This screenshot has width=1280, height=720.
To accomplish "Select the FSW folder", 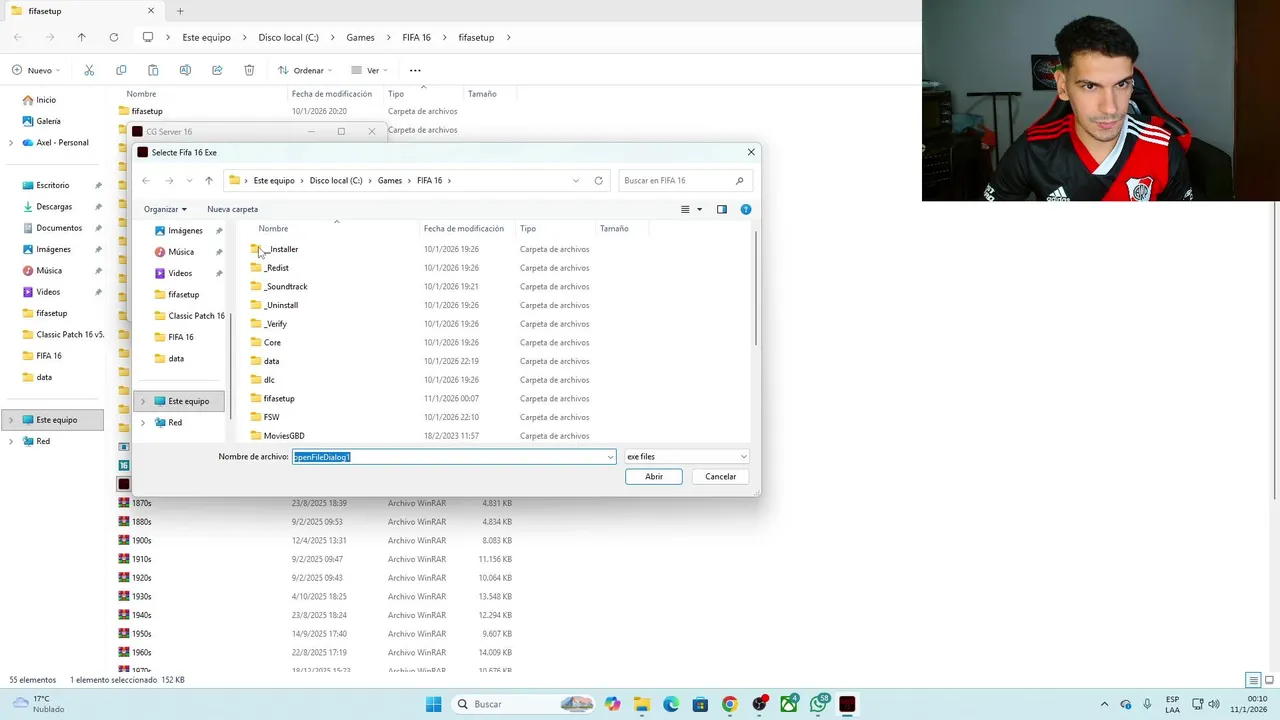I will point(265,417).
